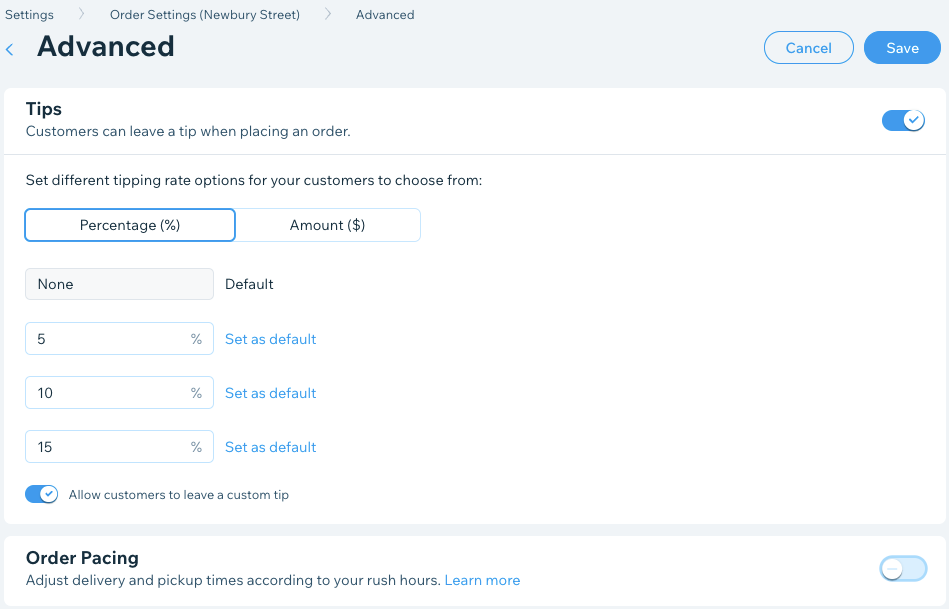
Task: Select the Percentage (%) tab
Action: (130, 225)
